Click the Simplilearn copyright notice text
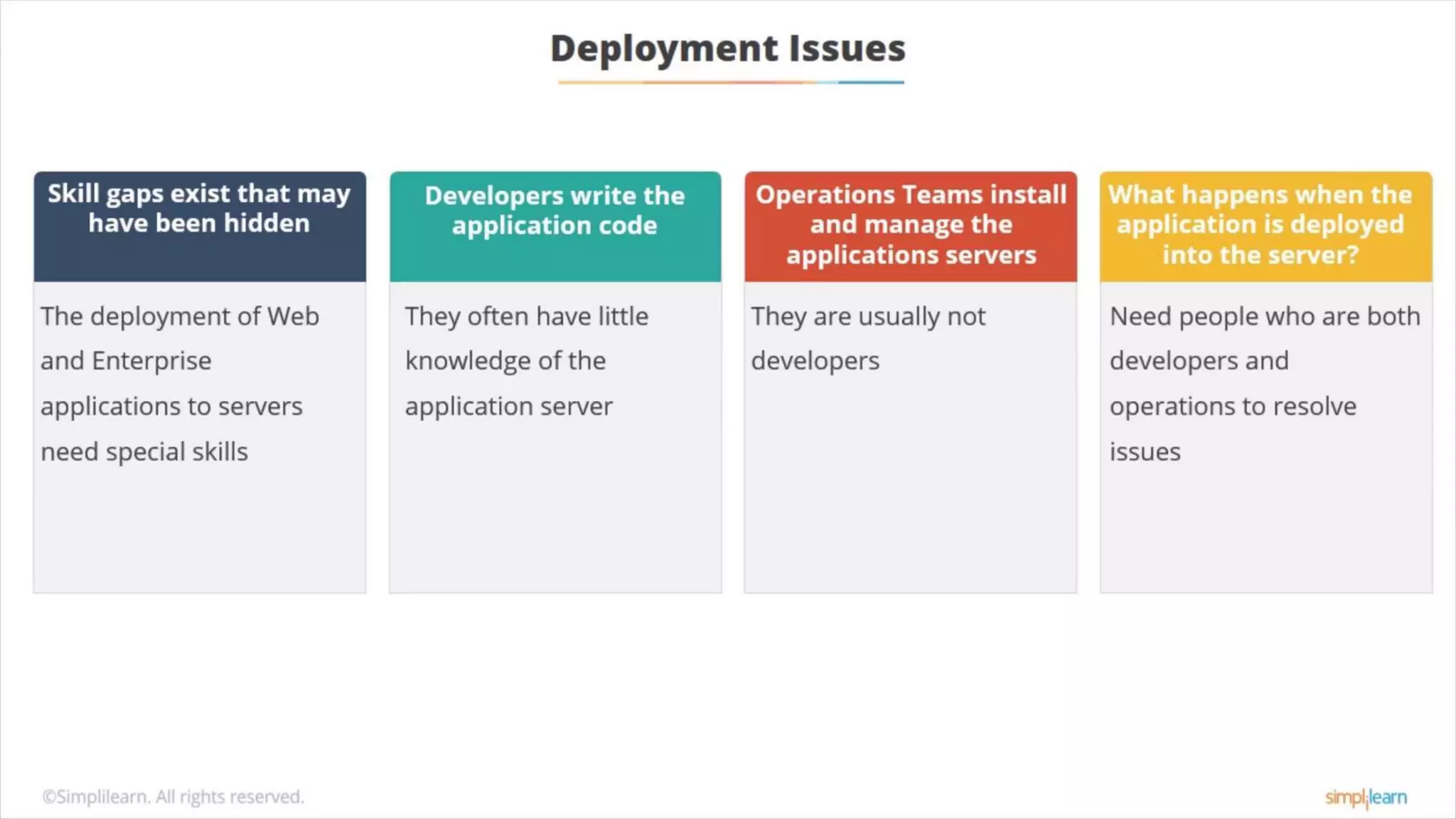The height and width of the screenshot is (819, 1456). point(173,797)
